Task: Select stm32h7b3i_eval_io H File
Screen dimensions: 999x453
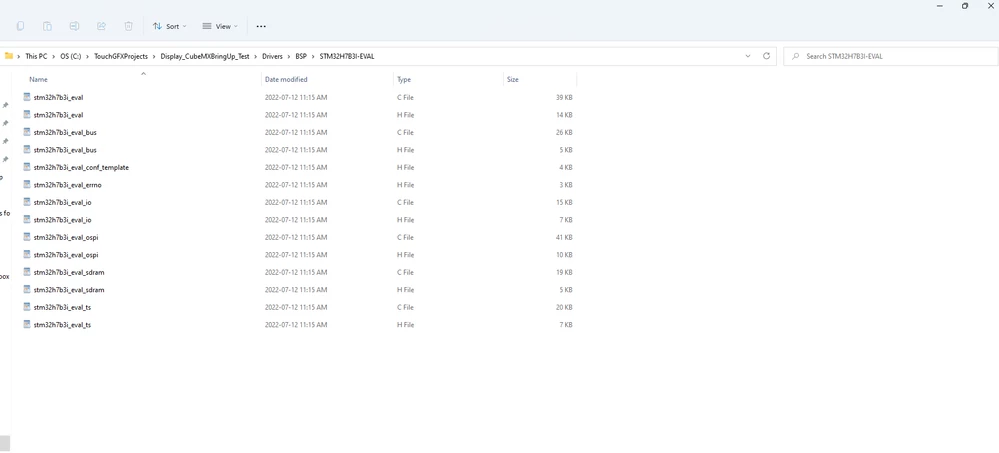Action: pos(299,220)
